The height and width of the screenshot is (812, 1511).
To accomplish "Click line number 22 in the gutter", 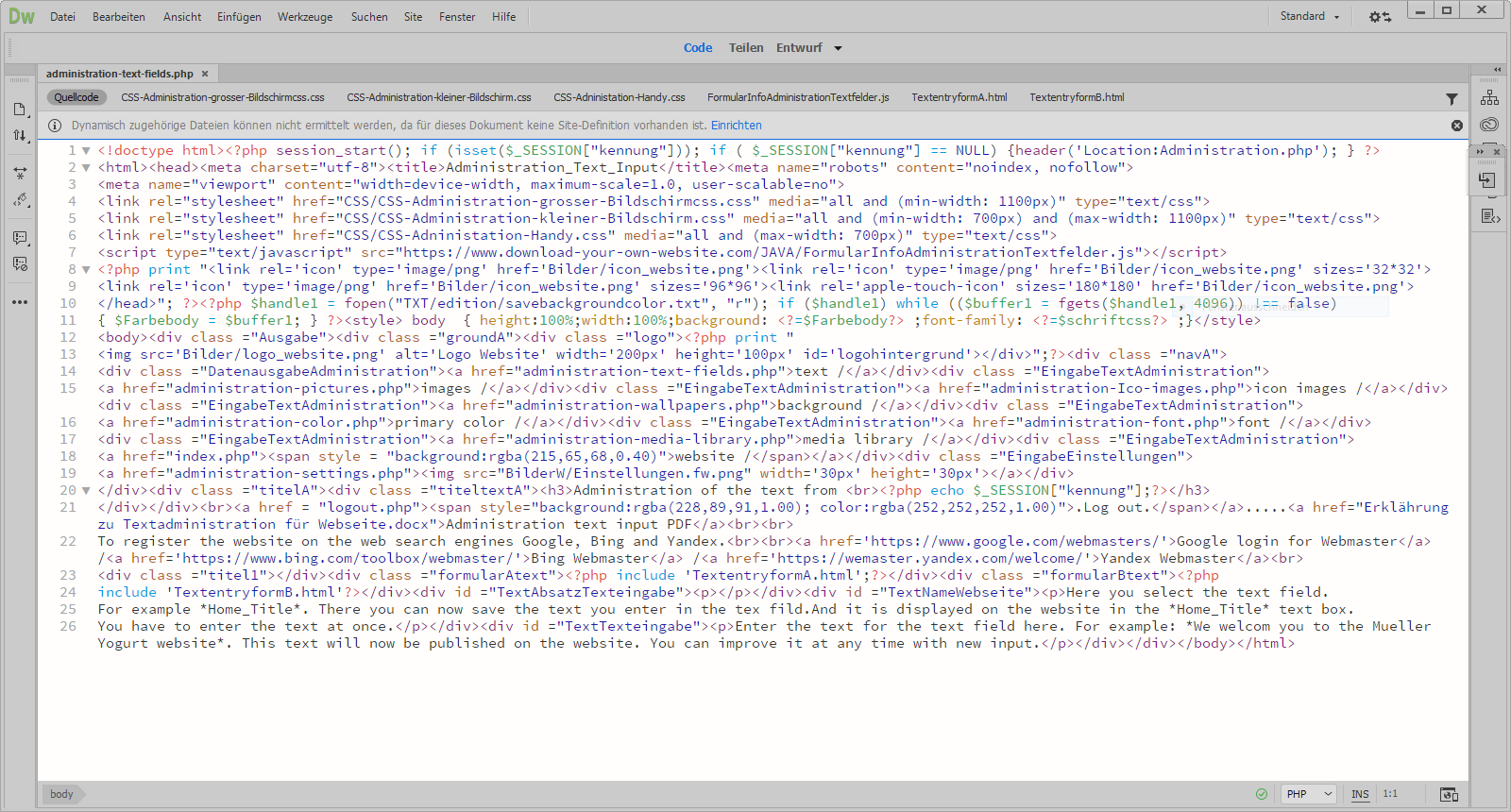I will 68,542.
